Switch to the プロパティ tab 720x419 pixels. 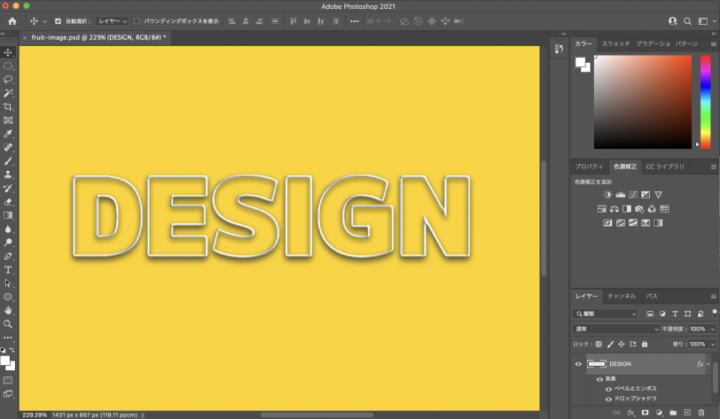pyautogui.click(x=589, y=166)
